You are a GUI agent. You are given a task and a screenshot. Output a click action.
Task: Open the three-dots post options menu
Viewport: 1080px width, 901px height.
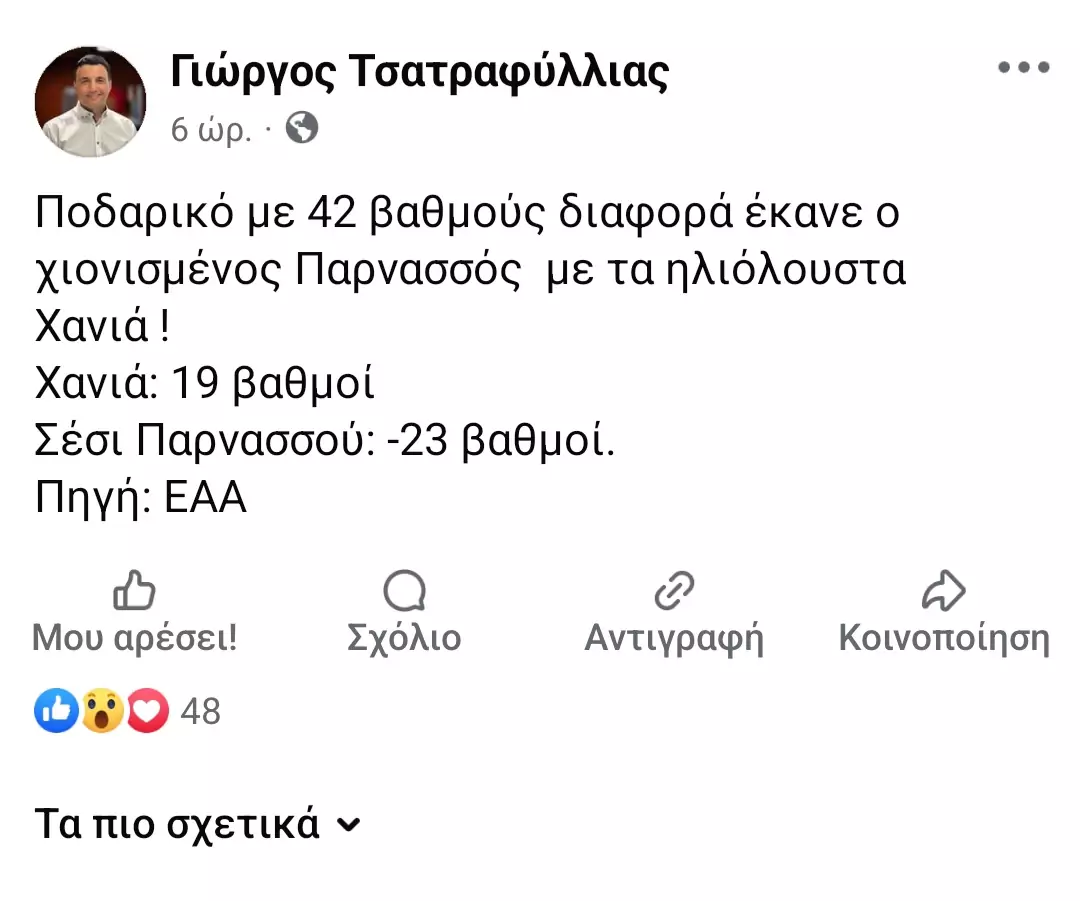[x=1024, y=68]
